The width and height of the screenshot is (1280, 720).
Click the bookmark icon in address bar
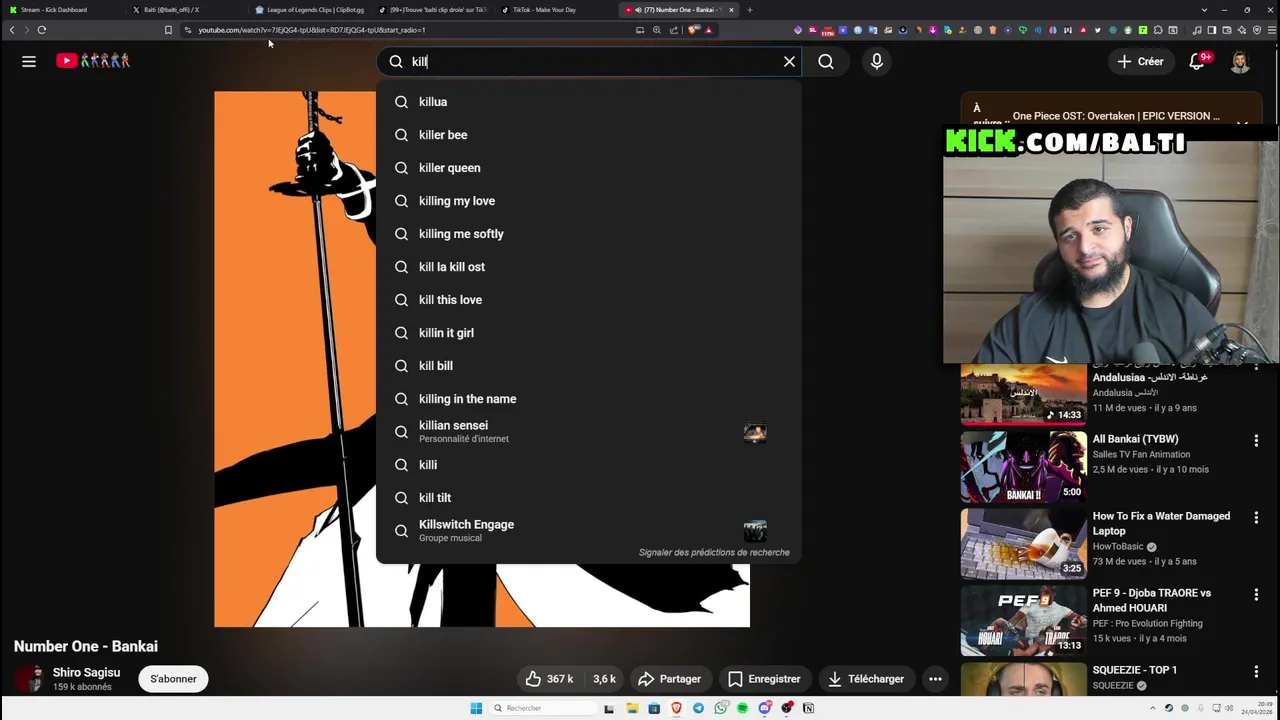[x=168, y=30]
